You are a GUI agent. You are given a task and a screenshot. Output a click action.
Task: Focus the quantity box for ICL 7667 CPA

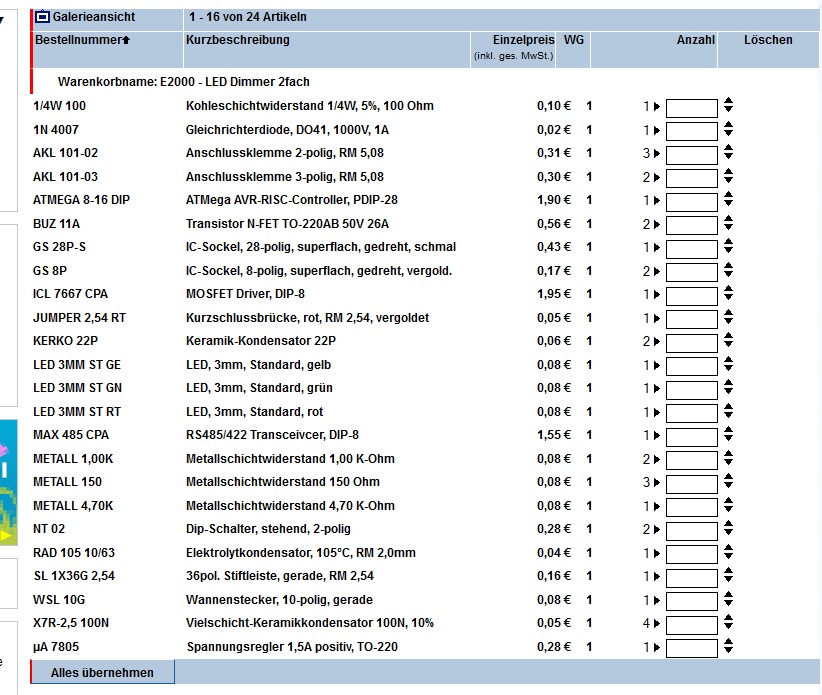coord(691,295)
